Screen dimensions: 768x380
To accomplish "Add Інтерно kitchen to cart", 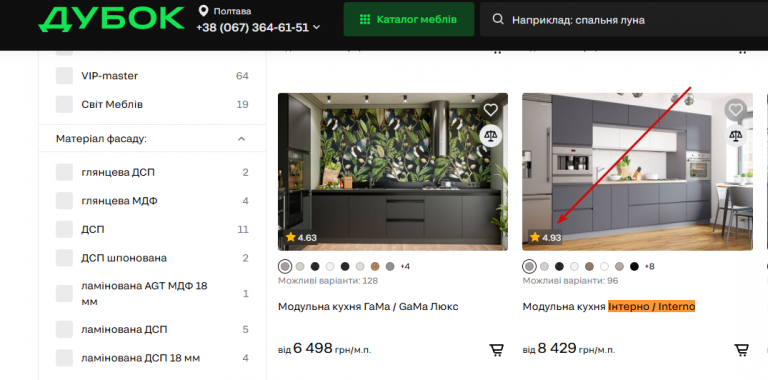I will coord(742,350).
